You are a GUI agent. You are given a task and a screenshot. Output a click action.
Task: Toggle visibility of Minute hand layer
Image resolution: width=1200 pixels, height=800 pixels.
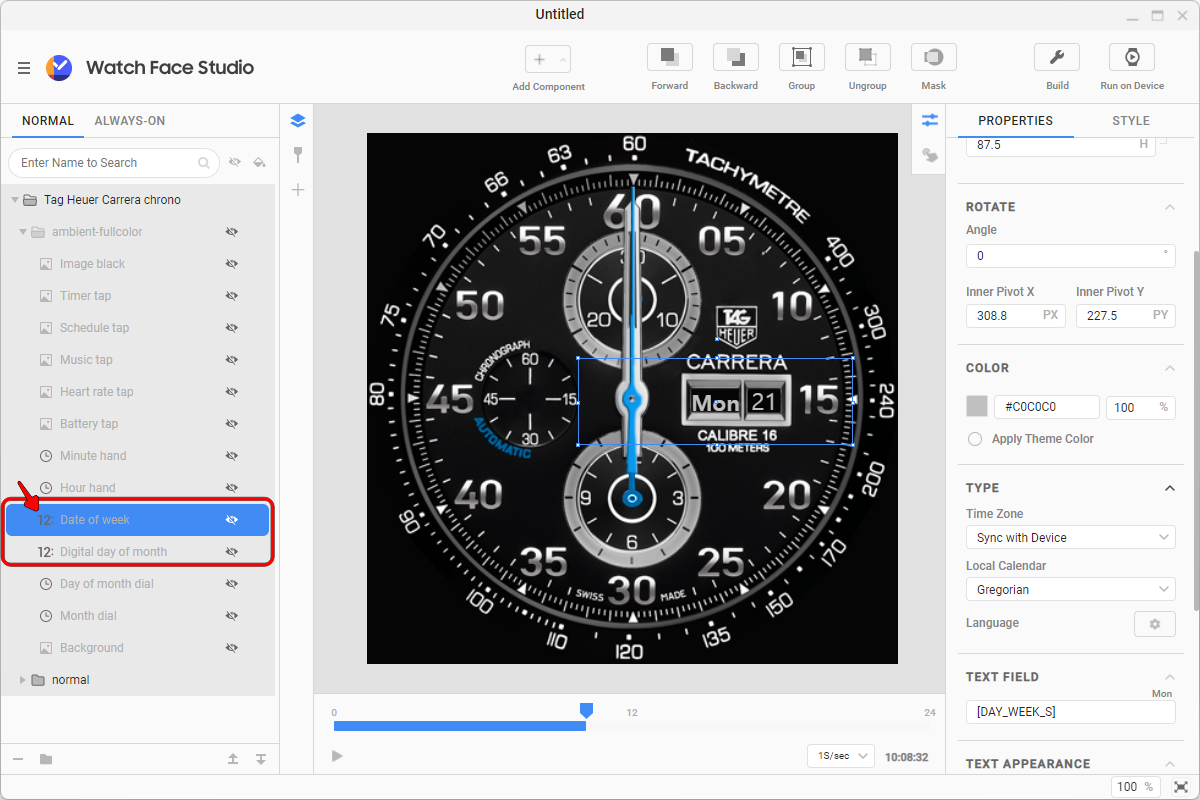pos(231,456)
